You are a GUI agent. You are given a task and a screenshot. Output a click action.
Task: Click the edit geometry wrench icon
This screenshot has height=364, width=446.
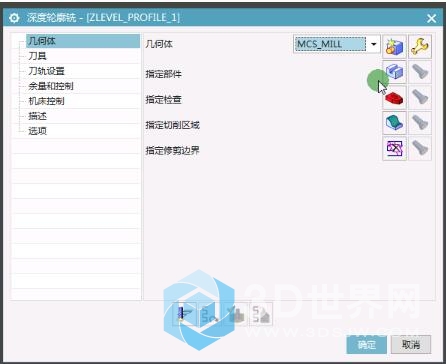420,46
